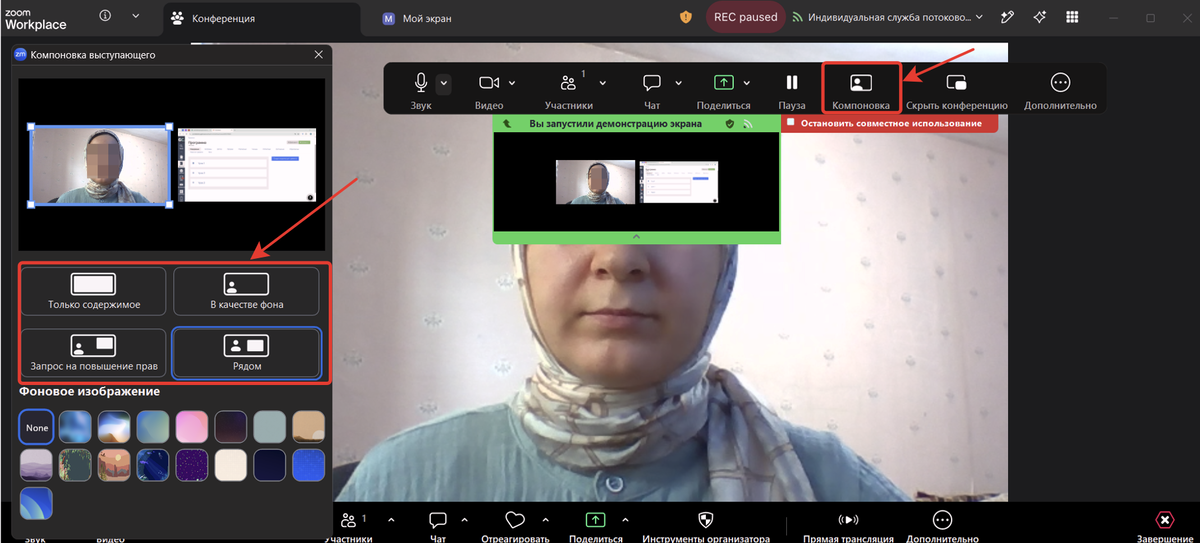
Task: Pick the underwater blue fish background
Action: (x=153, y=465)
